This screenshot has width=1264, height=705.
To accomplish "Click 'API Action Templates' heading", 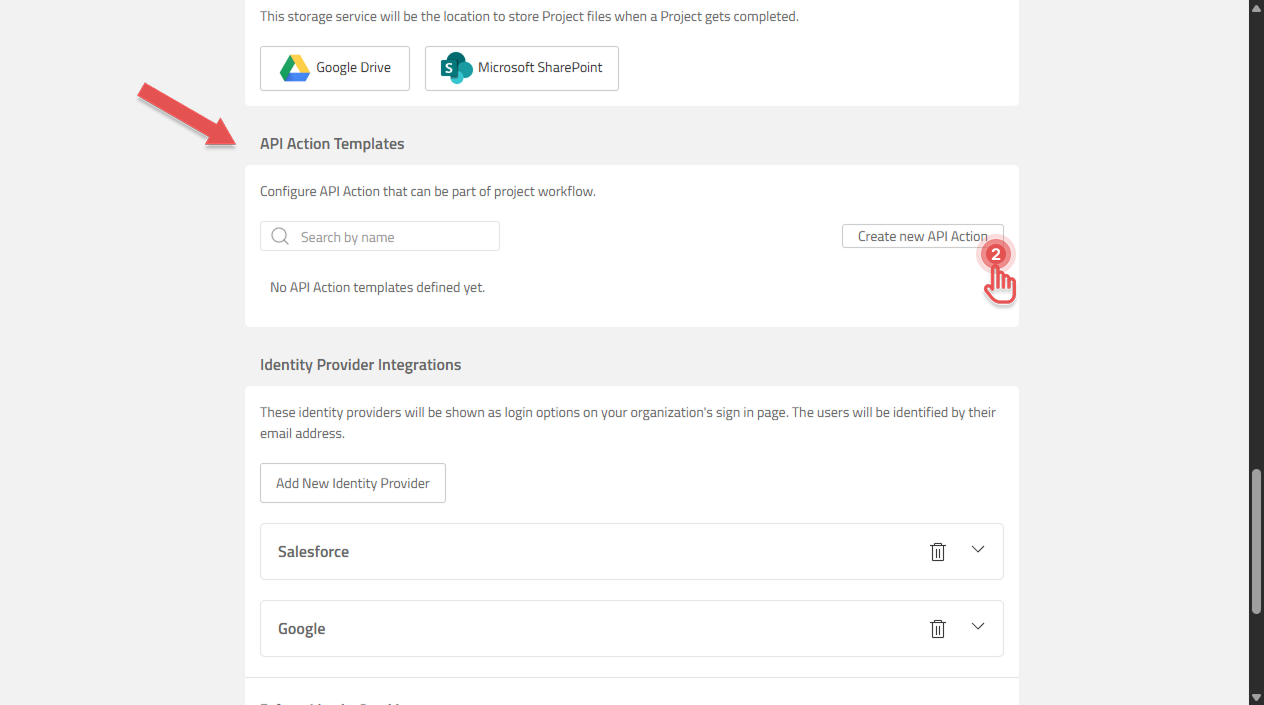I will point(332,144).
